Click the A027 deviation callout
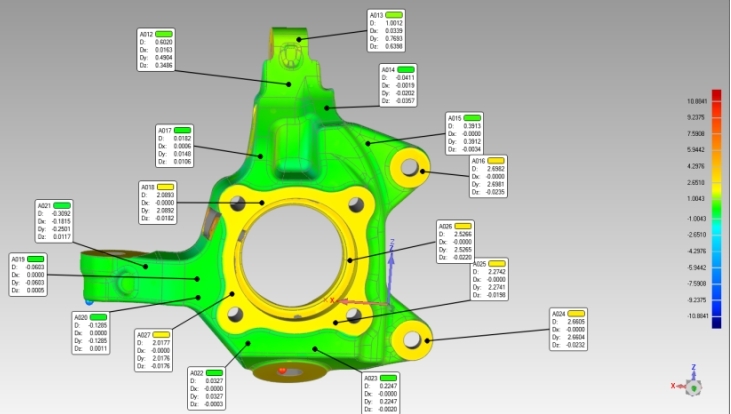The image size is (731, 414). pos(154,351)
